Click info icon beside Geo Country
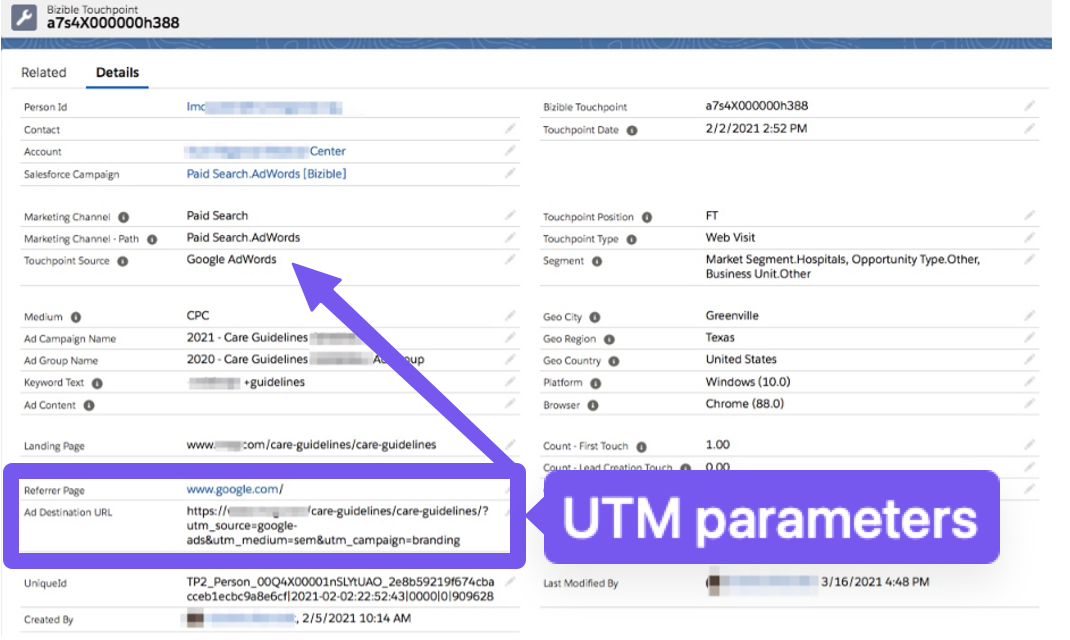This screenshot has width=1070, height=640. click(x=614, y=361)
